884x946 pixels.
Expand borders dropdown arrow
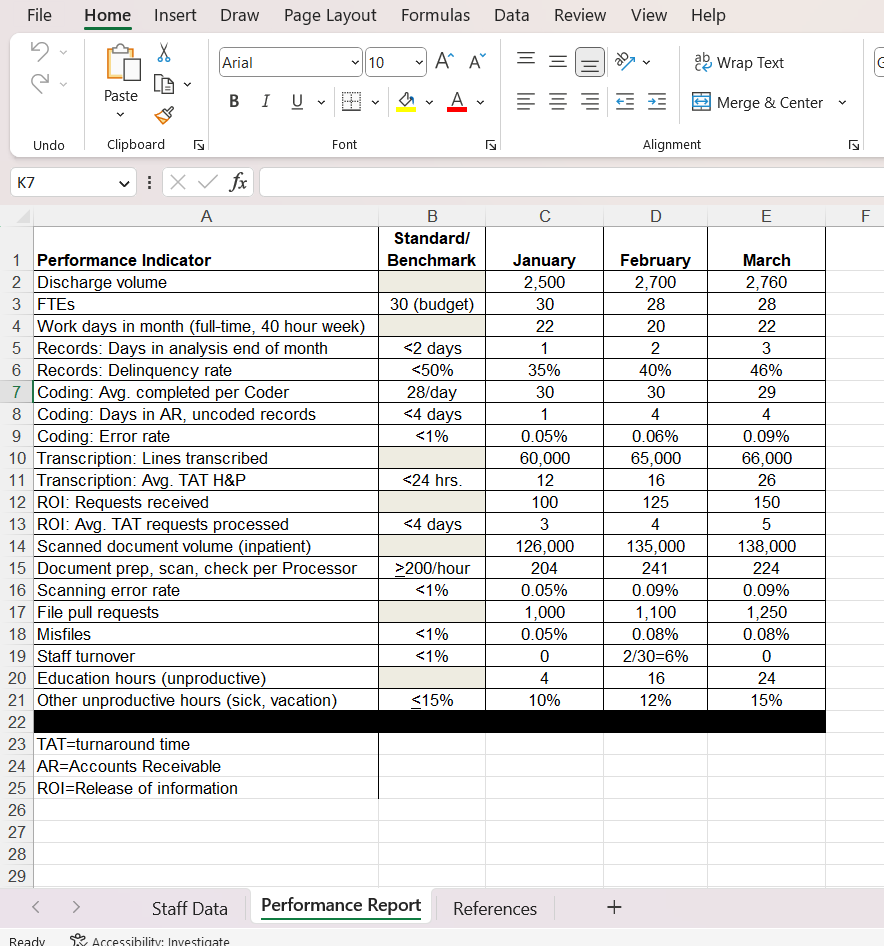(375, 103)
